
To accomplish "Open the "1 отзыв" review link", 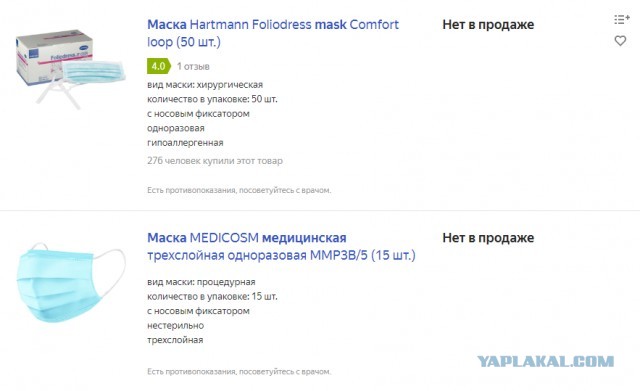I will (193, 67).
